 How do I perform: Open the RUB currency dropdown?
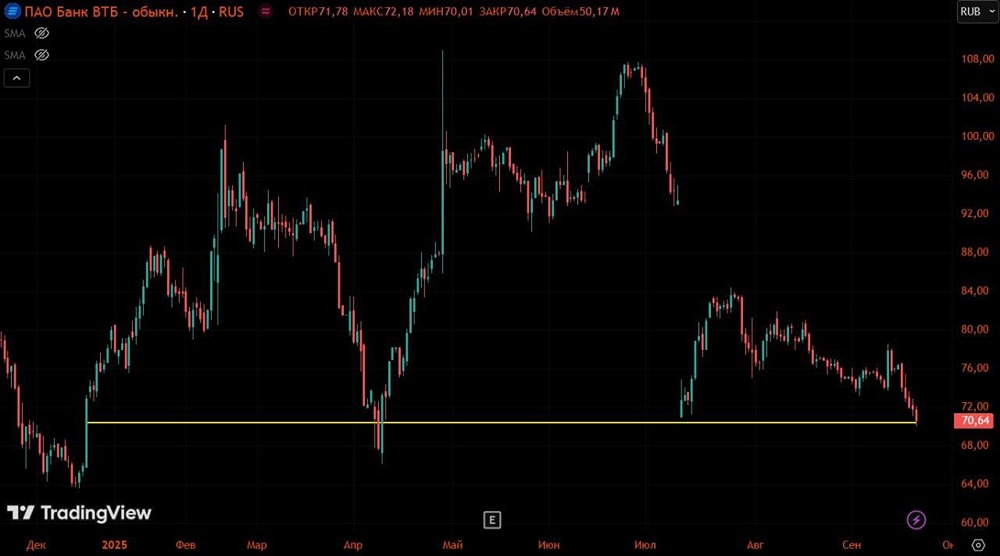976,11
